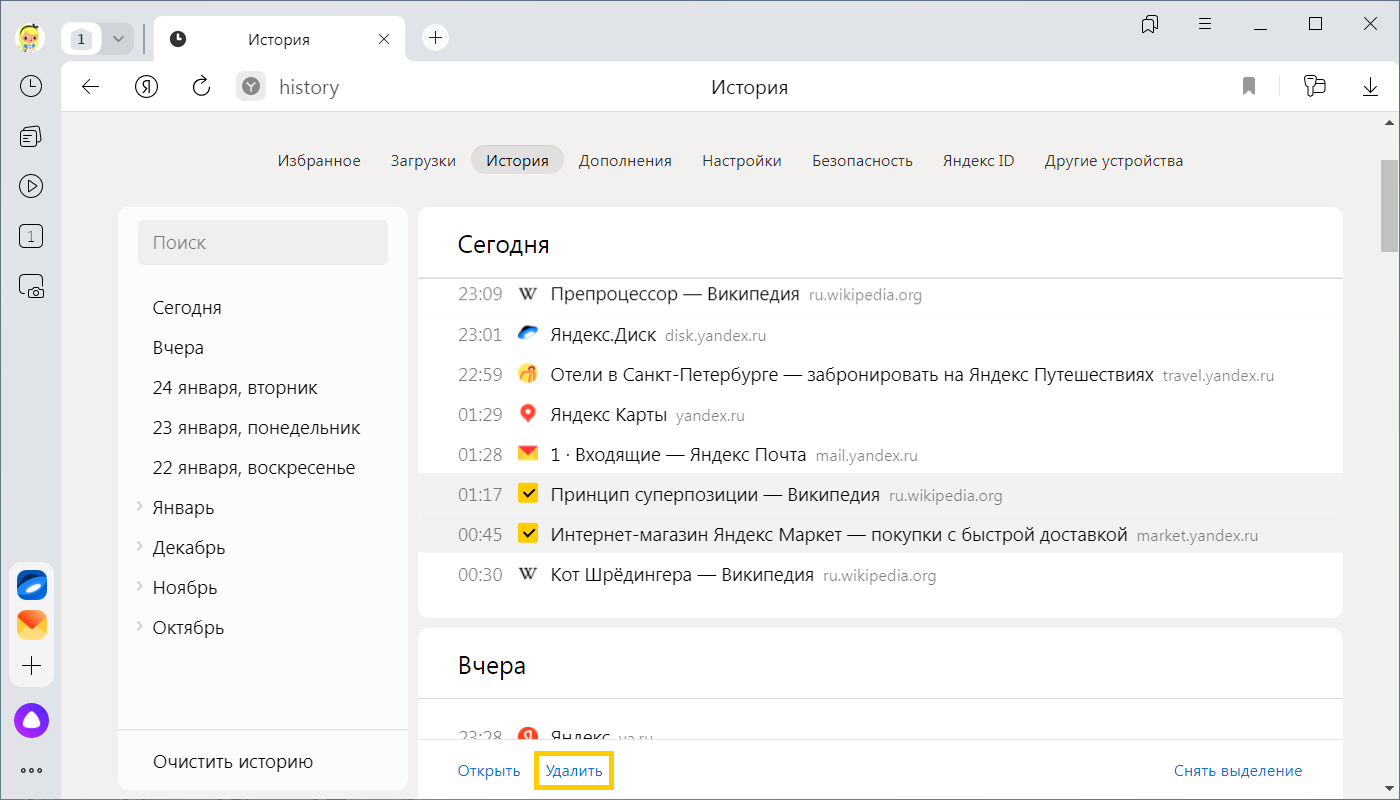Click Удалить to delete selected entries
Screen dimensions: 1400x800
point(574,771)
